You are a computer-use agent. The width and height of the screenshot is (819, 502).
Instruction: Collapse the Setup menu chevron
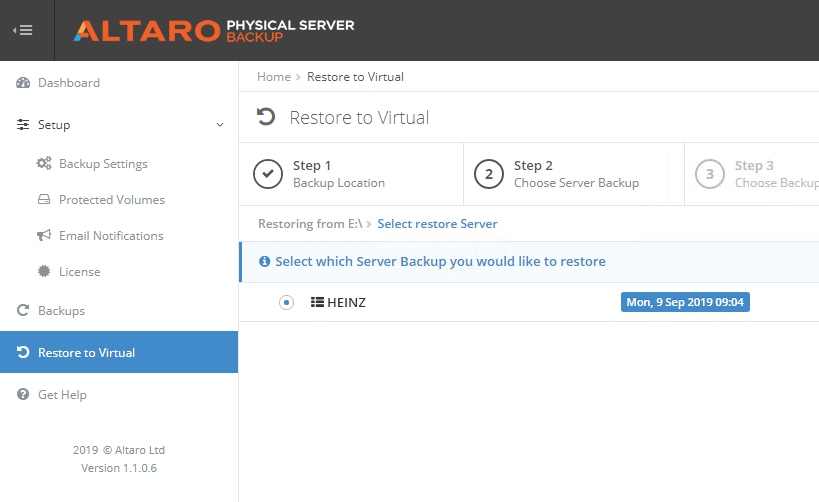point(220,126)
